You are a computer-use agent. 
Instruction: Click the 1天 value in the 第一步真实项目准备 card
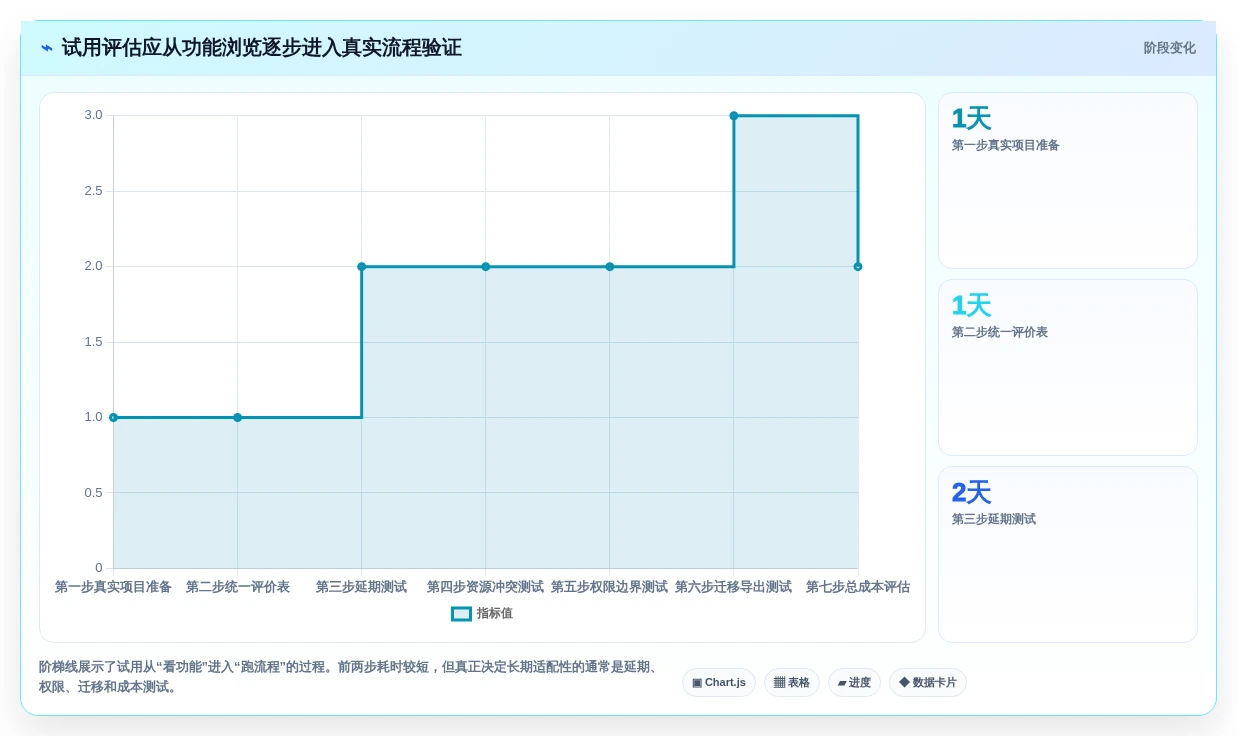971,119
